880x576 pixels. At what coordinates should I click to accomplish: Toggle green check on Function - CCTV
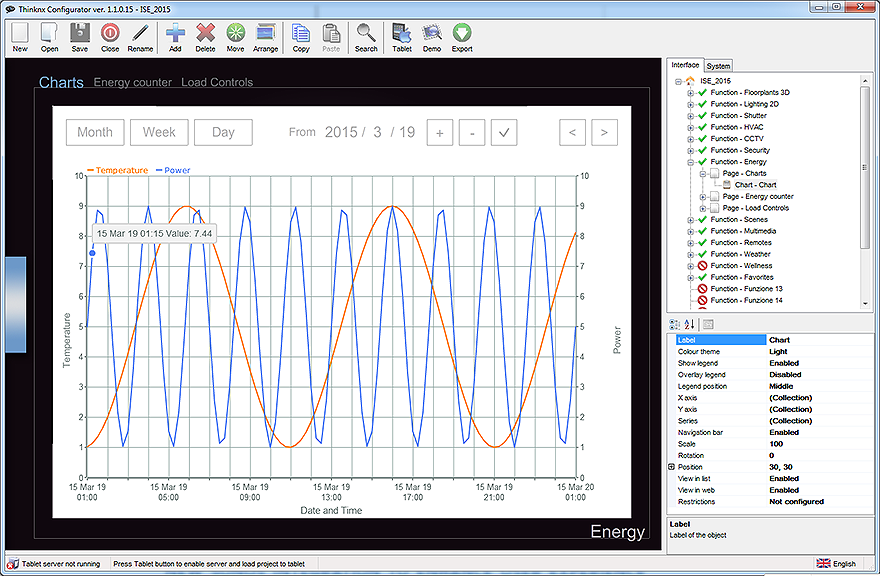tap(702, 138)
